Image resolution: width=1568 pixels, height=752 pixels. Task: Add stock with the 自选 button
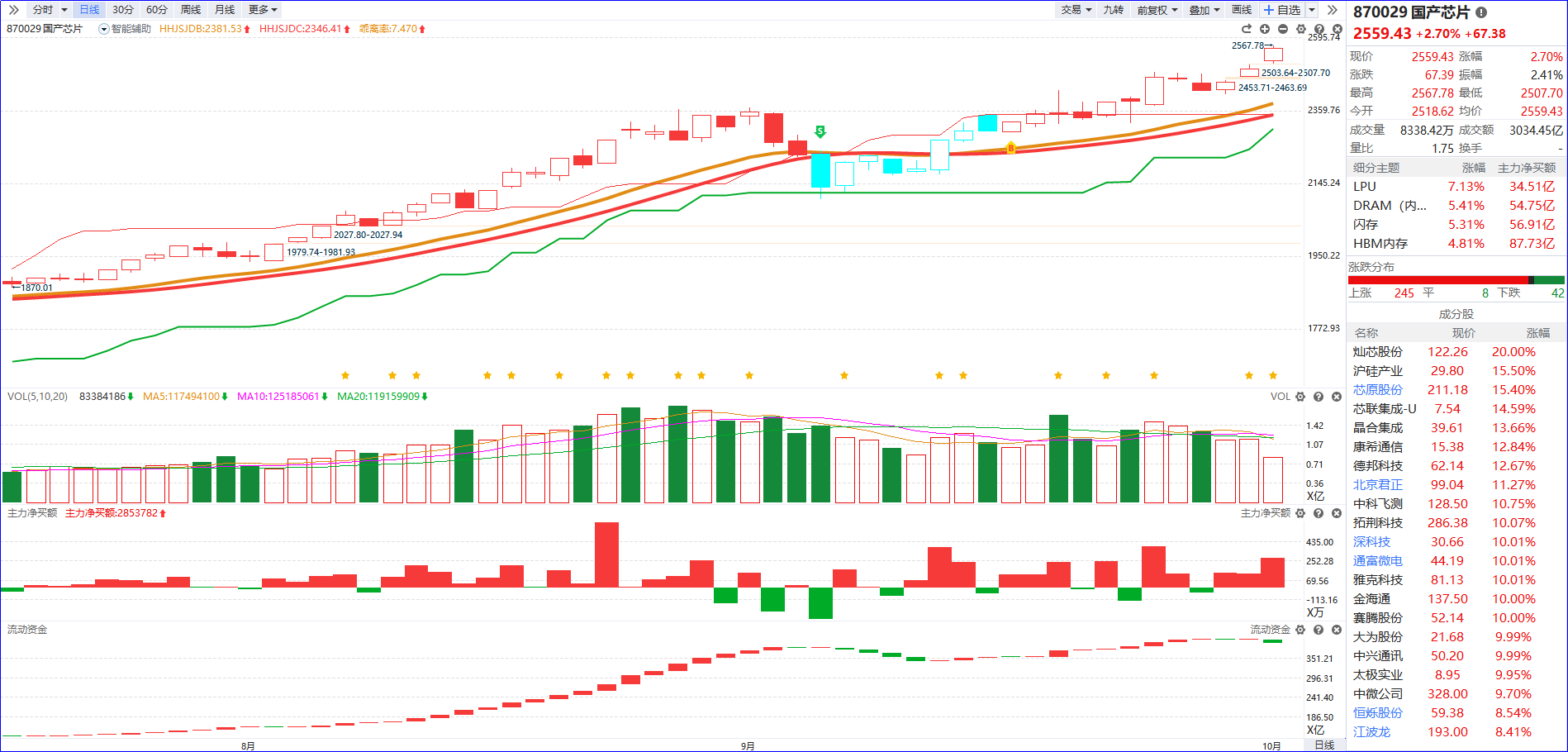[1282, 10]
